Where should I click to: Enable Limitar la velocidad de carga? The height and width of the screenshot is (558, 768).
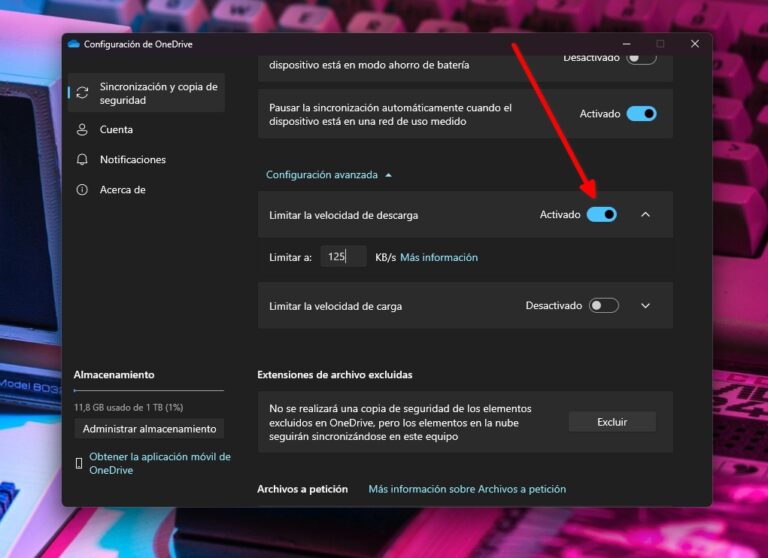603,306
